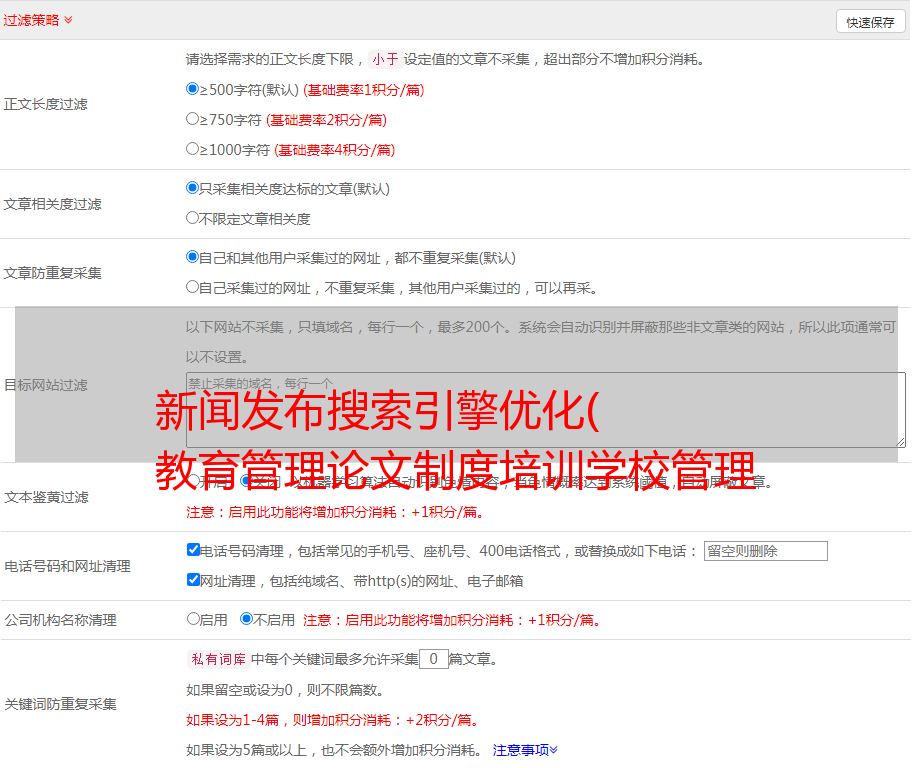Click the 私有词库 tag label

coord(216,659)
